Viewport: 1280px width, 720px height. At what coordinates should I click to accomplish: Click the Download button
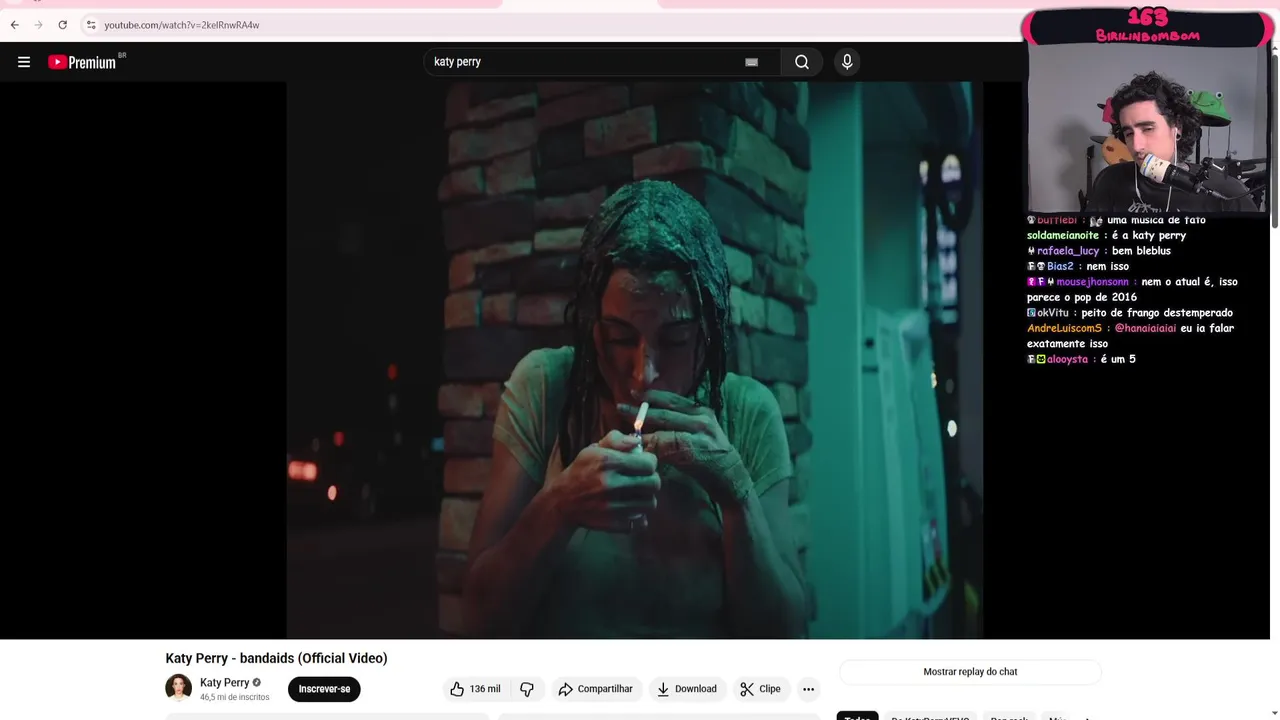click(687, 689)
